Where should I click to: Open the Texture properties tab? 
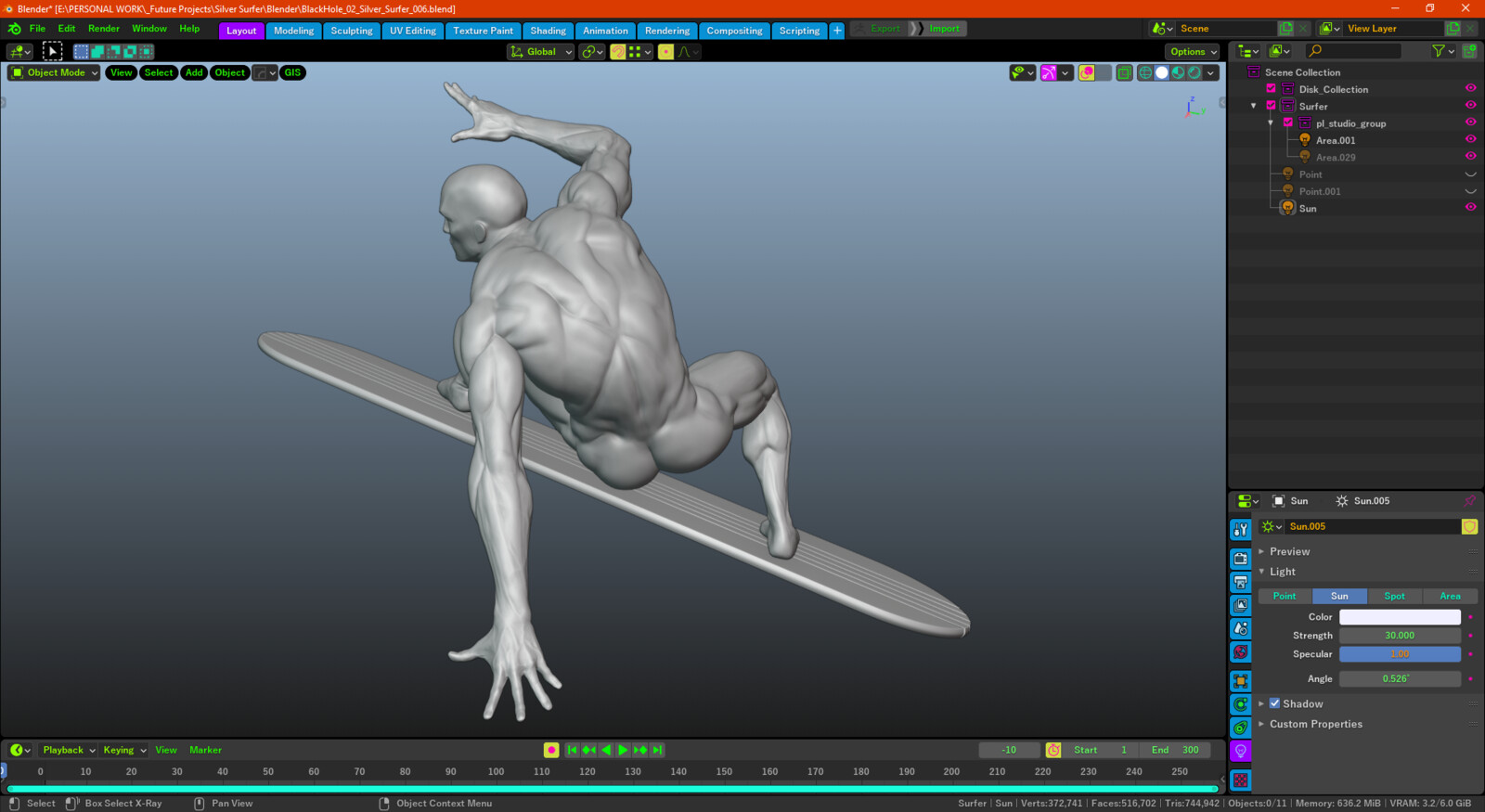click(x=1241, y=780)
